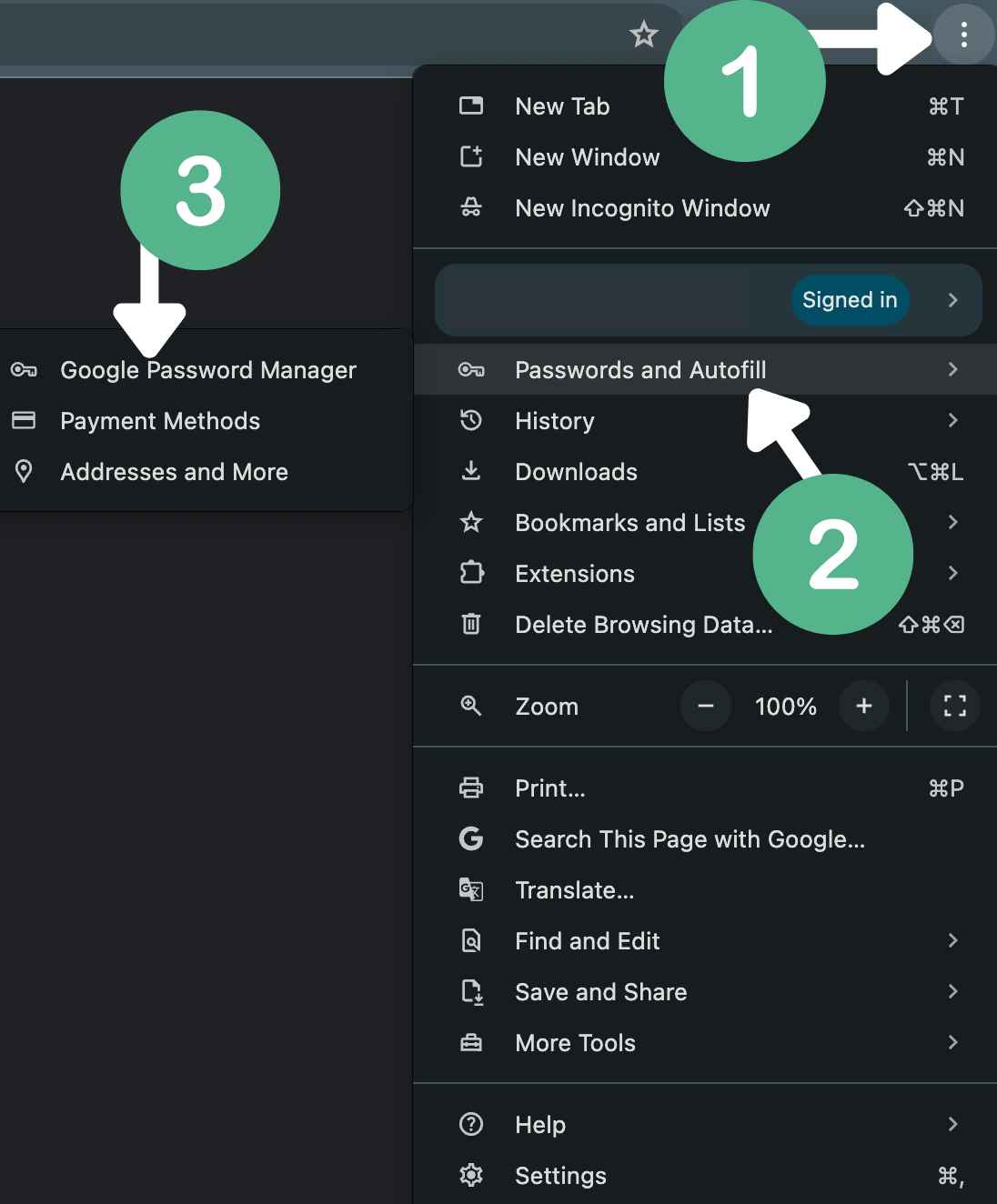Click the History clock icon
Viewport: 997px width, 1204px height.
pos(471,420)
